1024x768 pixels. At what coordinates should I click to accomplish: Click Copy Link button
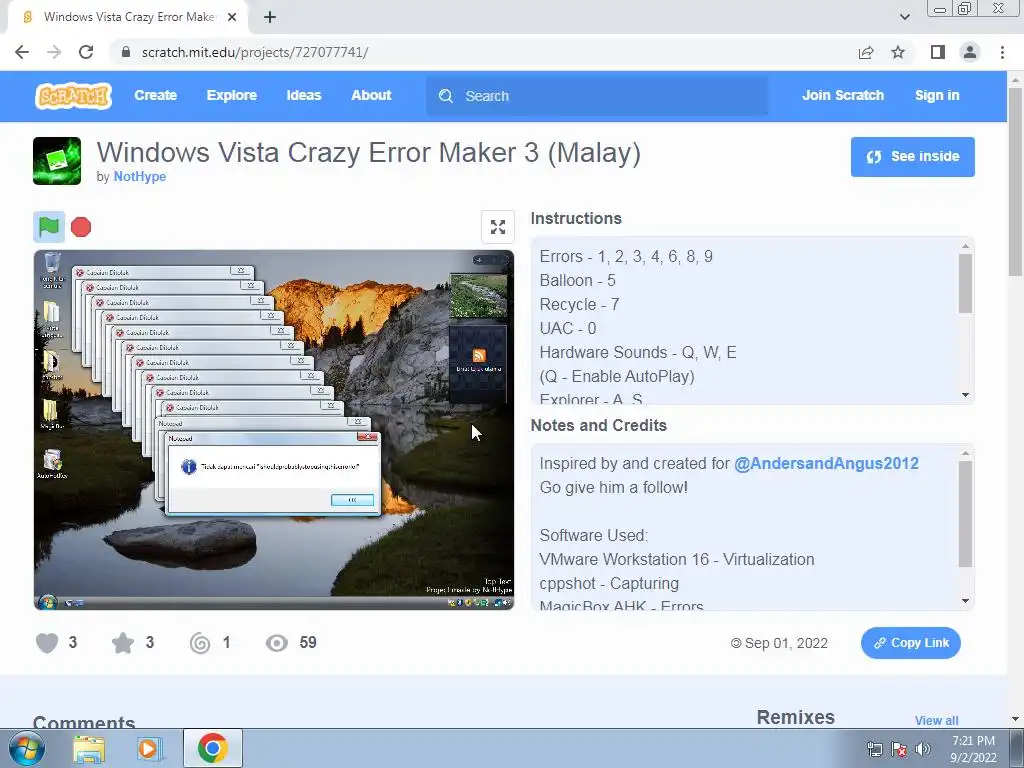[x=910, y=643]
